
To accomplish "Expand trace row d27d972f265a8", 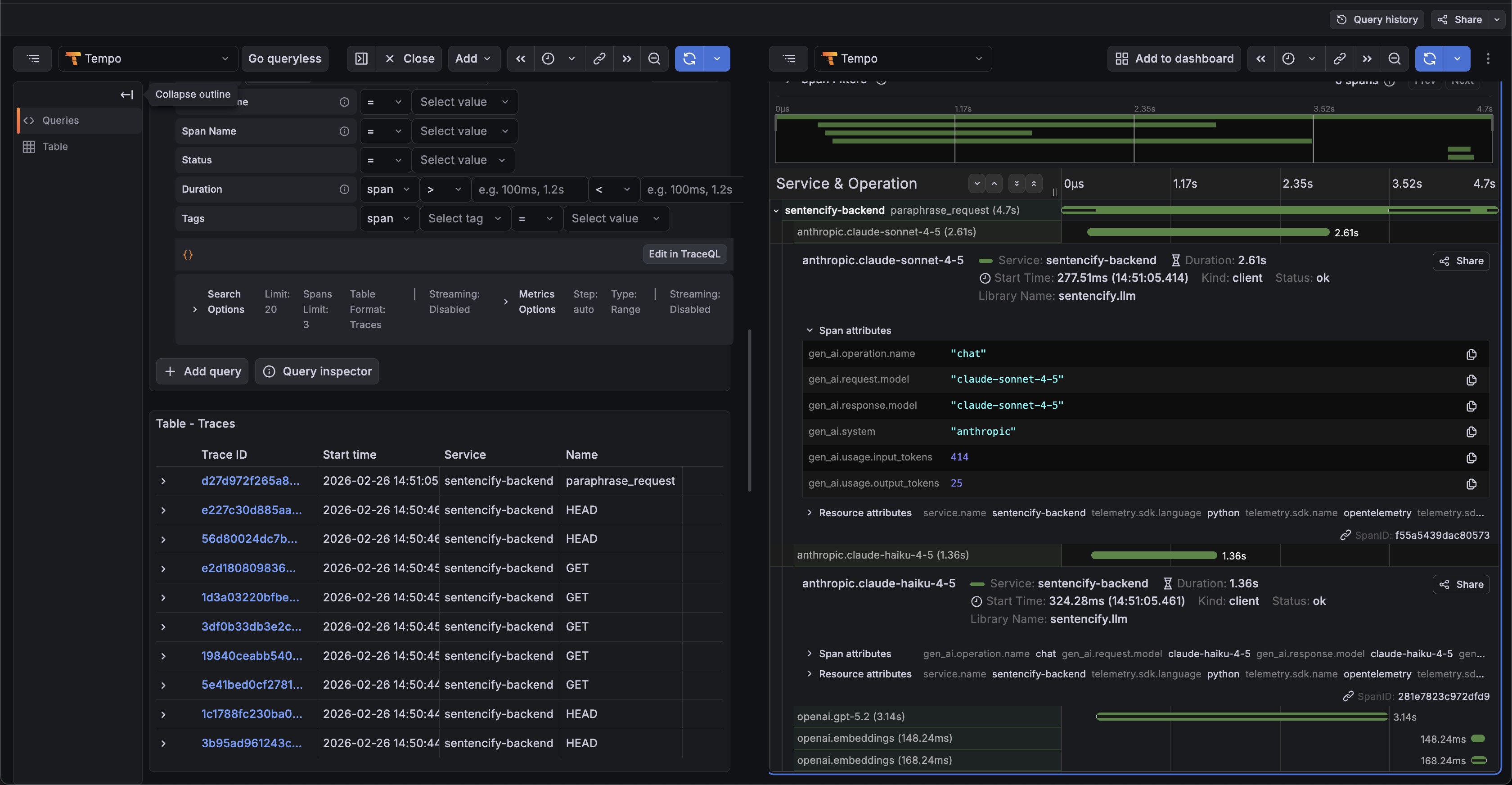I will pos(163,481).
